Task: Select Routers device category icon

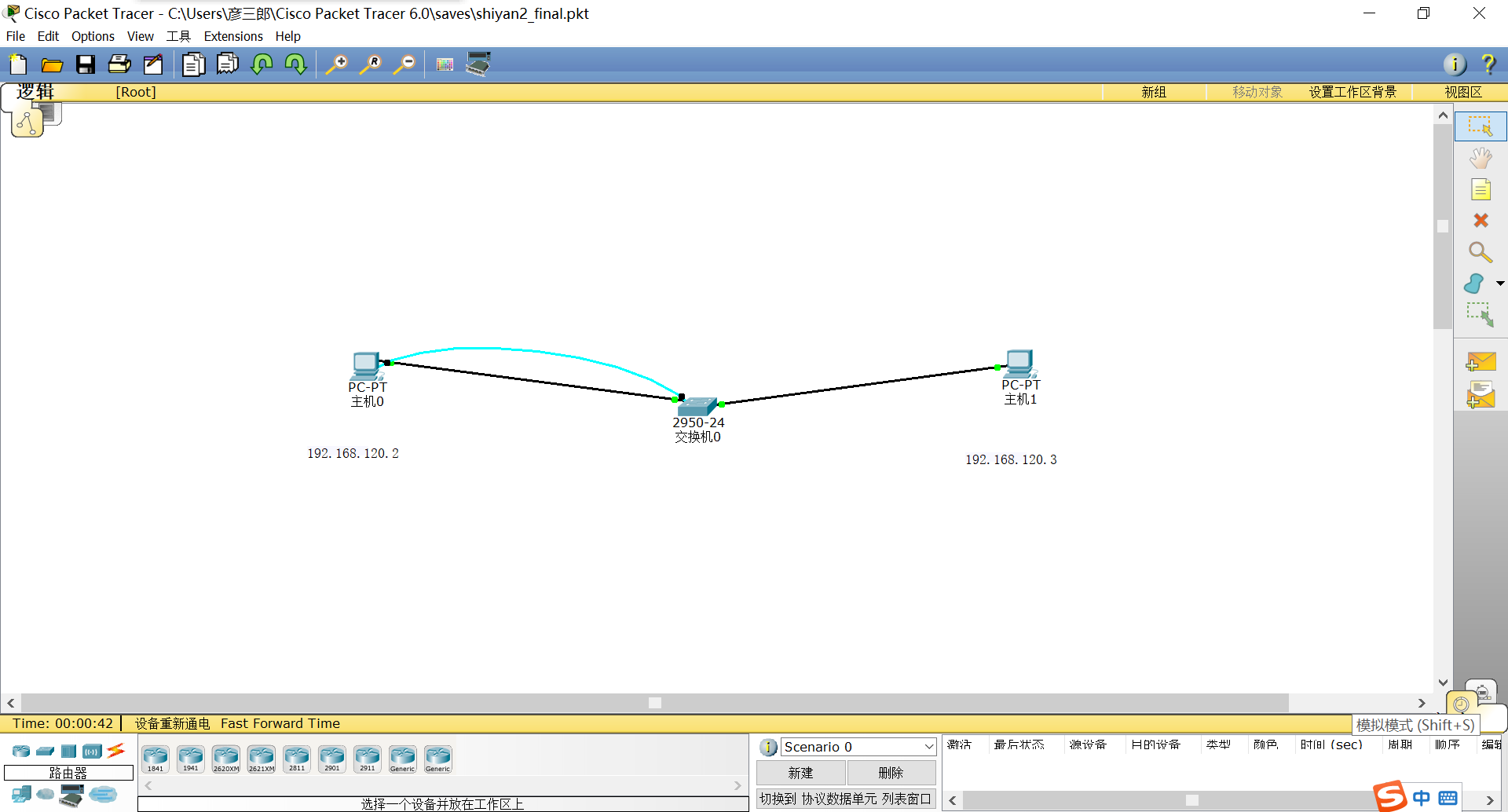Action: click(21, 752)
